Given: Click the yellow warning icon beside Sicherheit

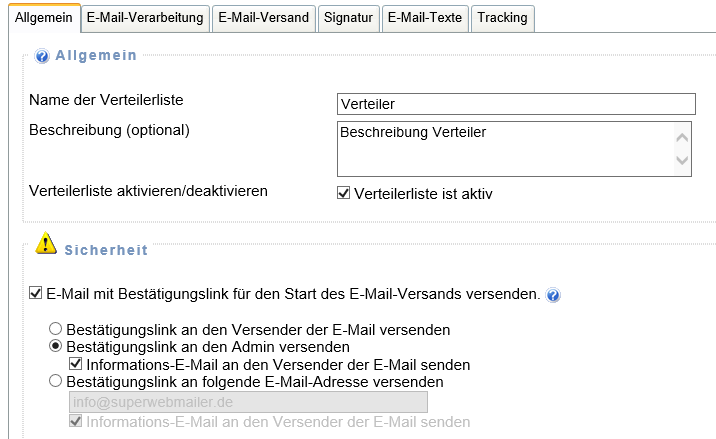Looking at the screenshot, I should (x=46, y=244).
